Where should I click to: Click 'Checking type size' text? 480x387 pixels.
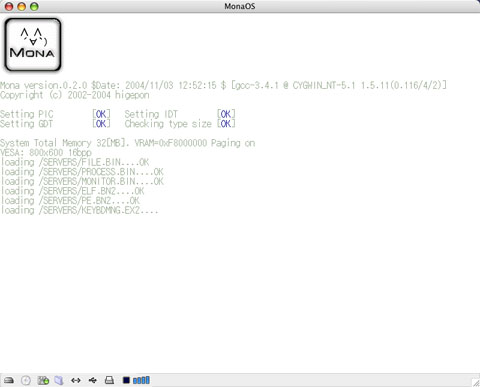168,124
